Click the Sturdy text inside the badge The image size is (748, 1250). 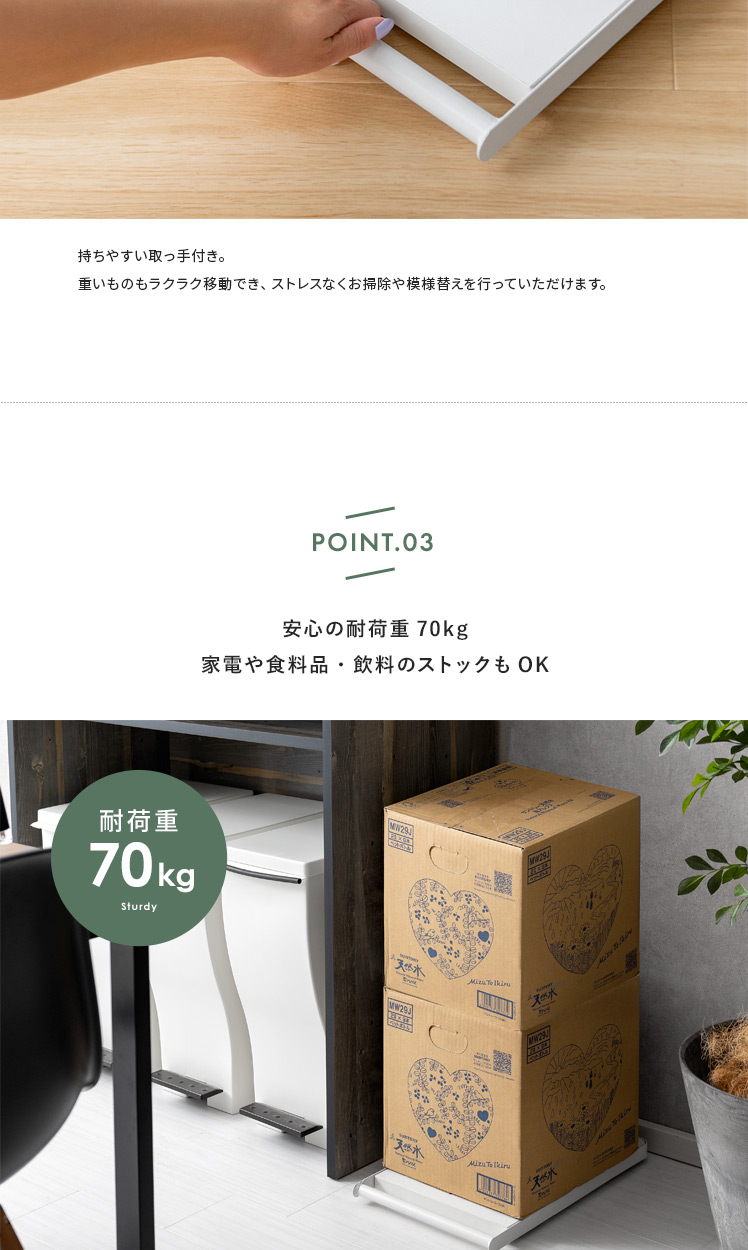tap(139, 908)
